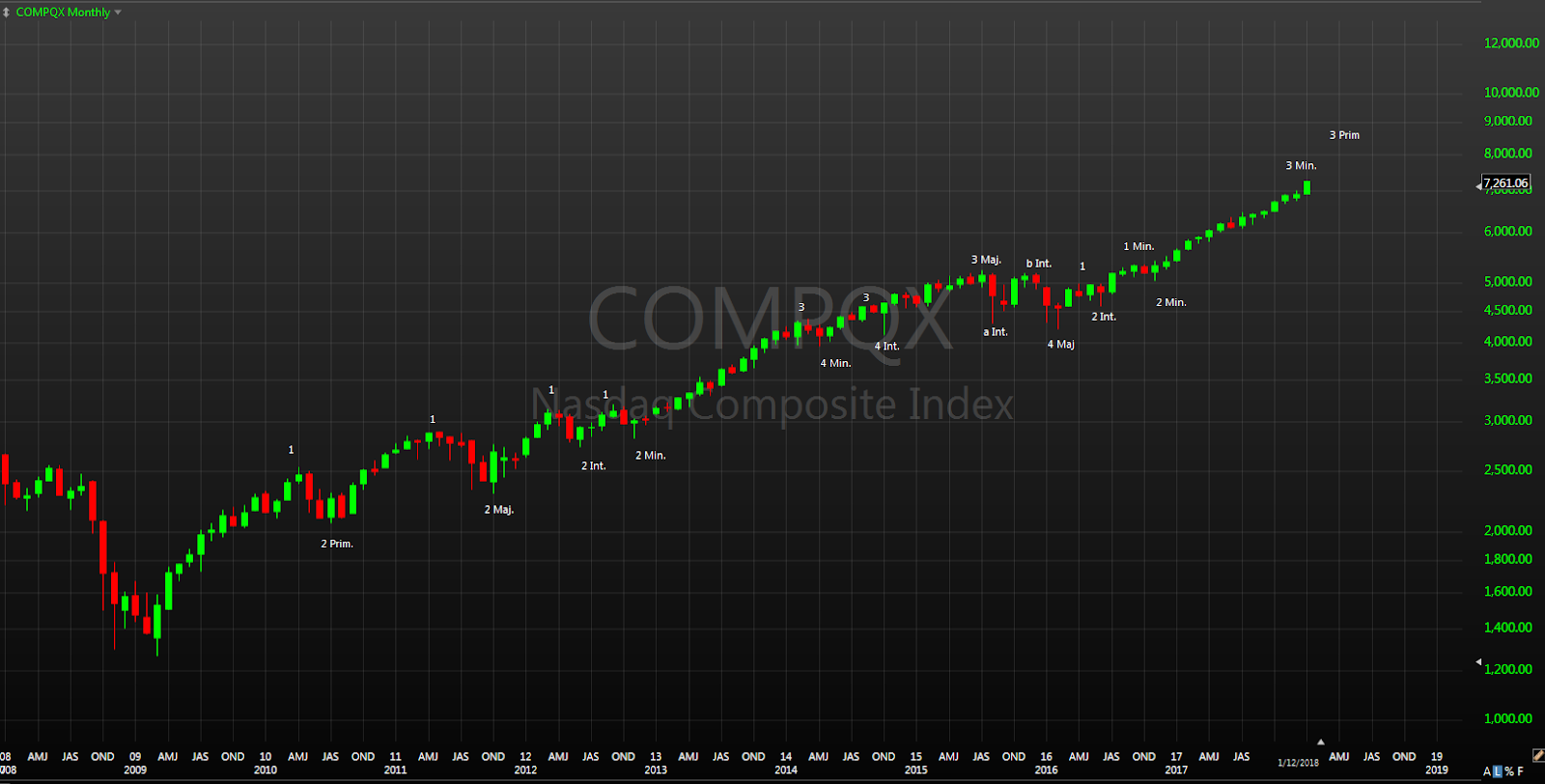The width and height of the screenshot is (1545, 784).
Task: Click the 2019 year label on time axis
Action: click(x=1437, y=770)
